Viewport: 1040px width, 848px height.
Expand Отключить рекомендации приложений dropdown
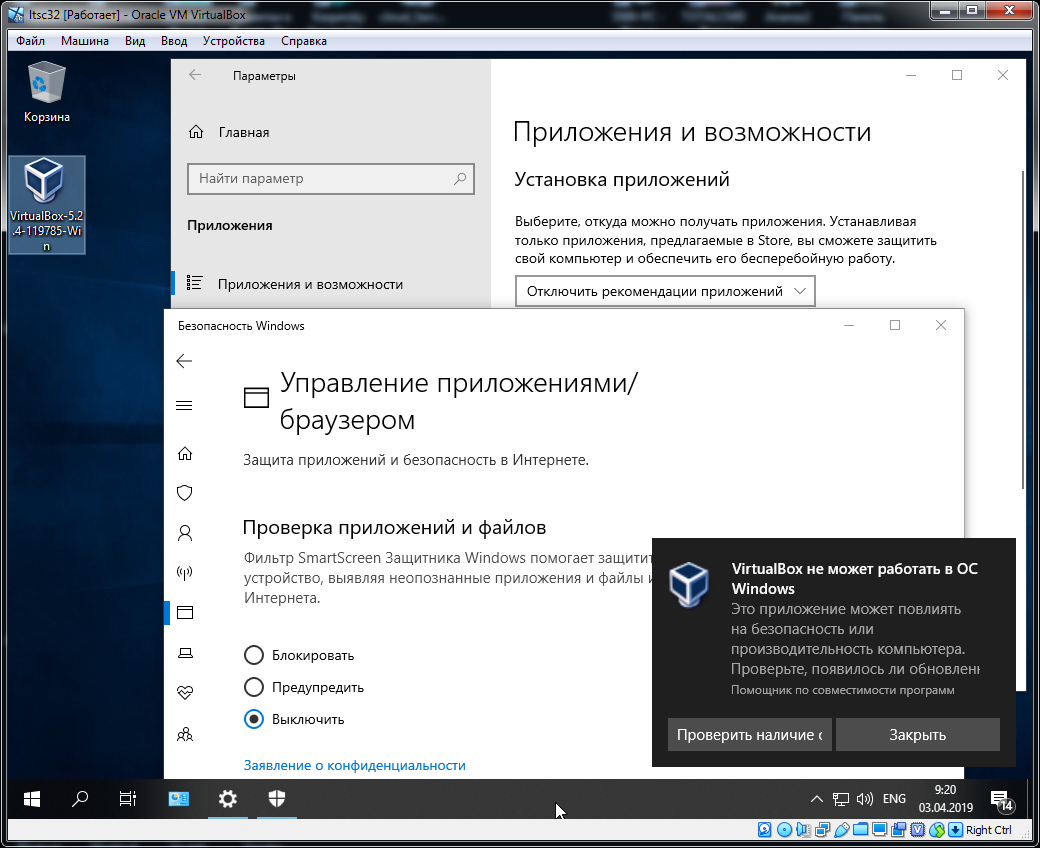665,291
